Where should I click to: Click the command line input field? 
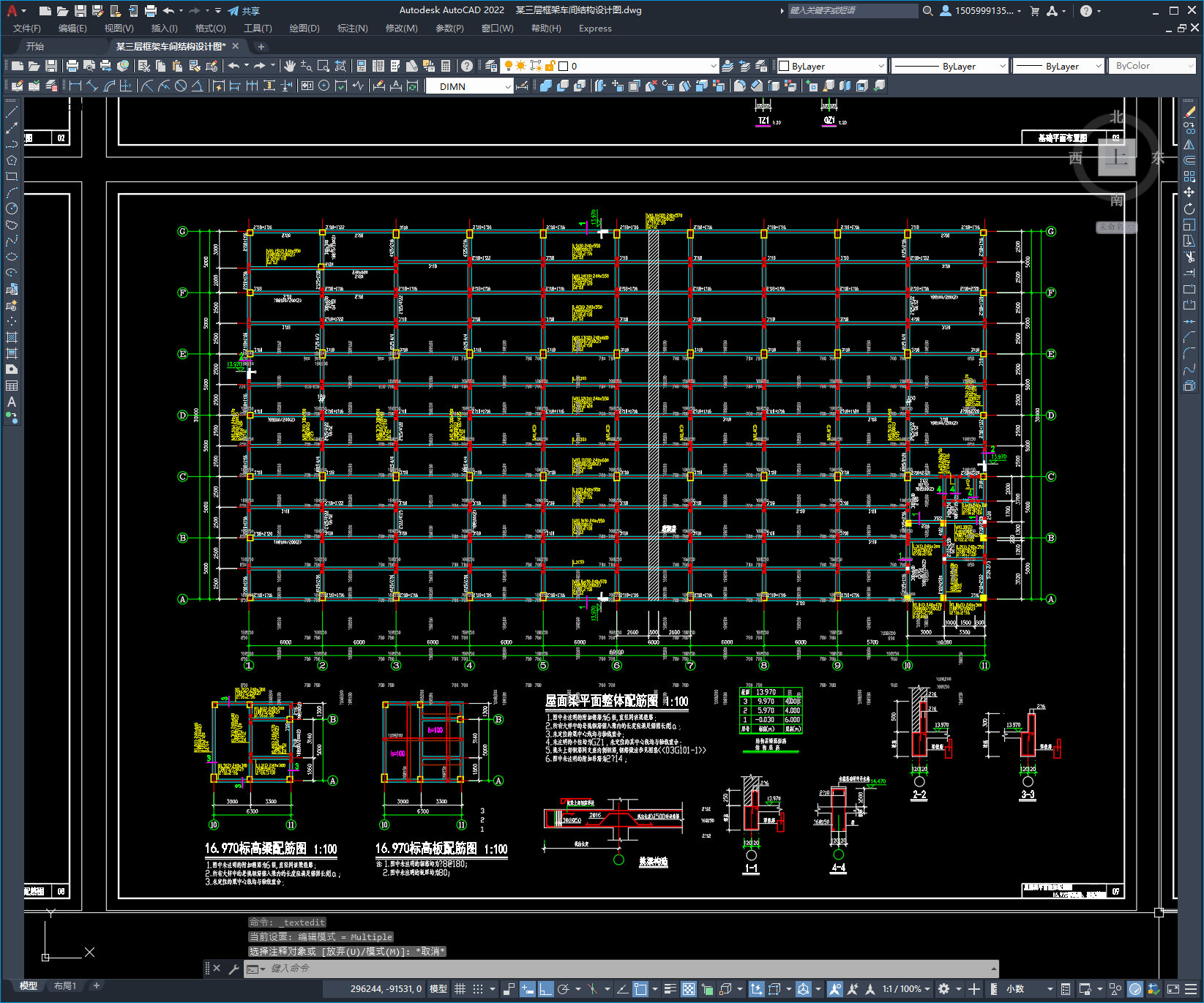coord(619,969)
